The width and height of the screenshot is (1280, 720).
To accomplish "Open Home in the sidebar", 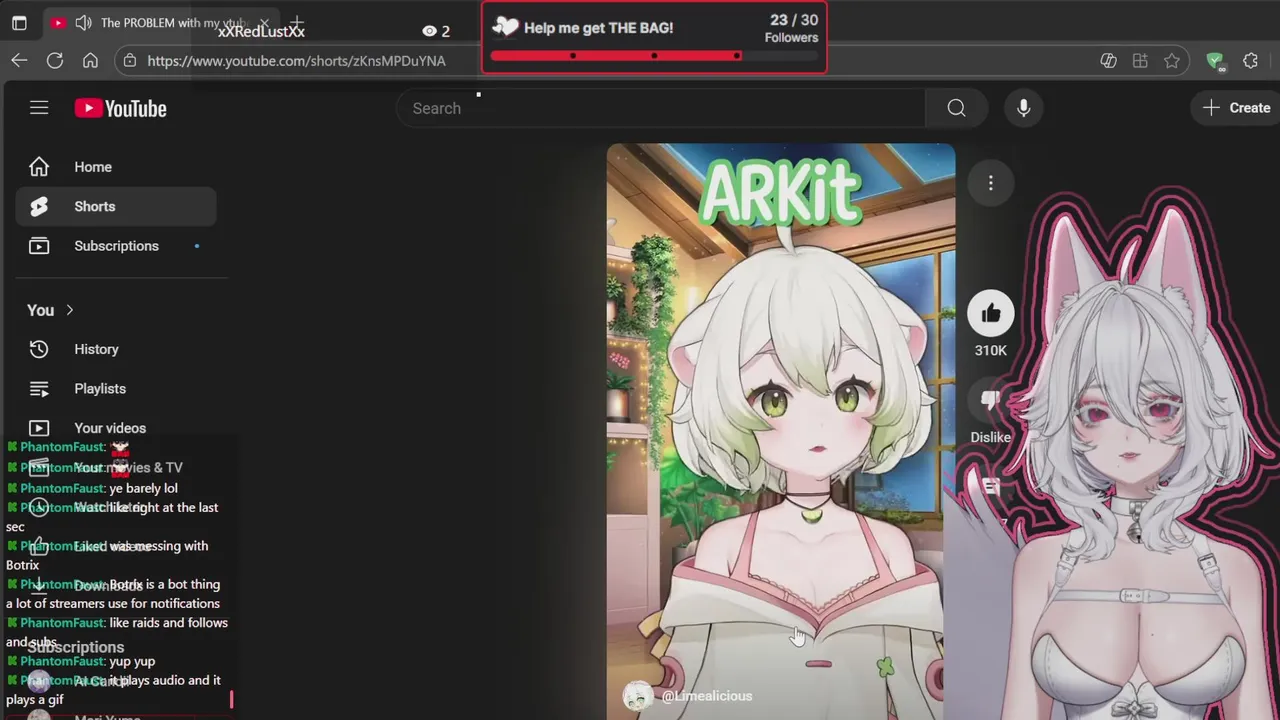I will 116,167.
